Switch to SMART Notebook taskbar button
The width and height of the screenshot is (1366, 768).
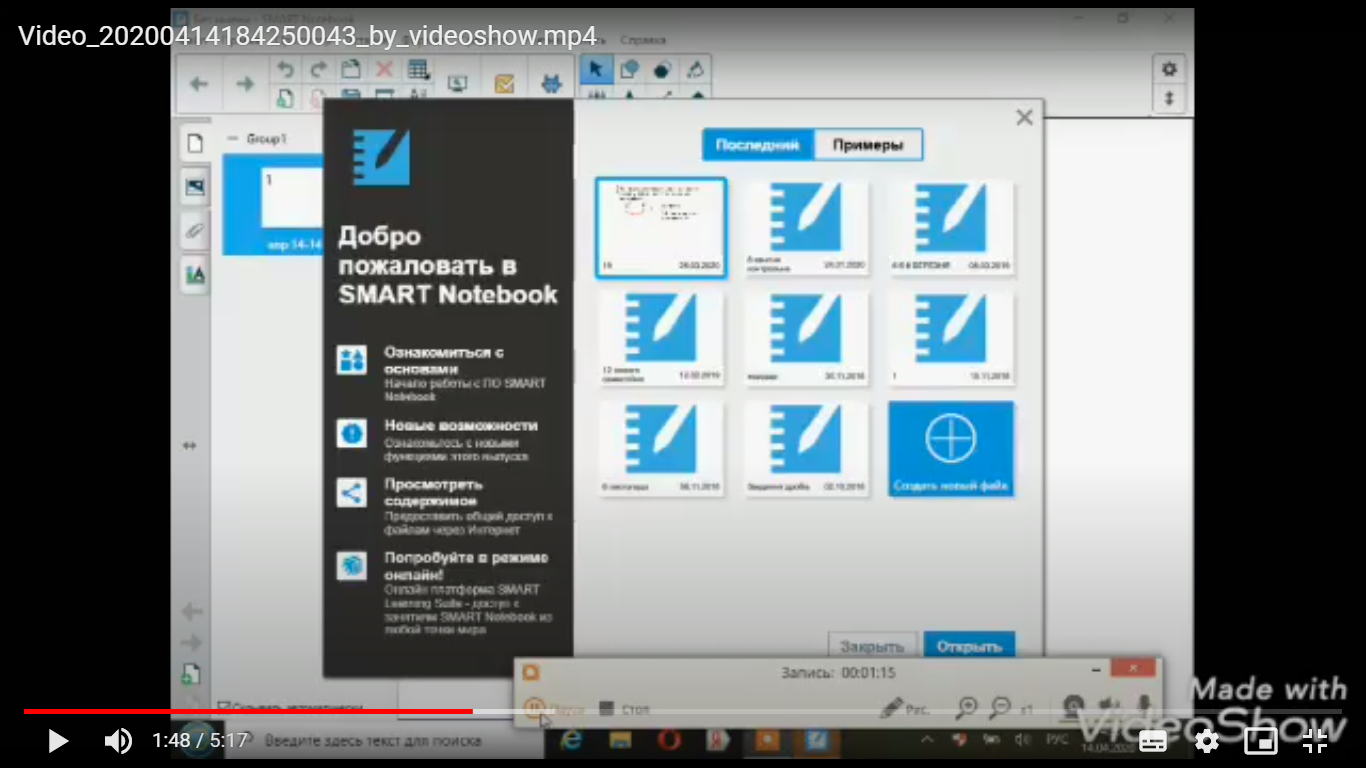click(816, 741)
